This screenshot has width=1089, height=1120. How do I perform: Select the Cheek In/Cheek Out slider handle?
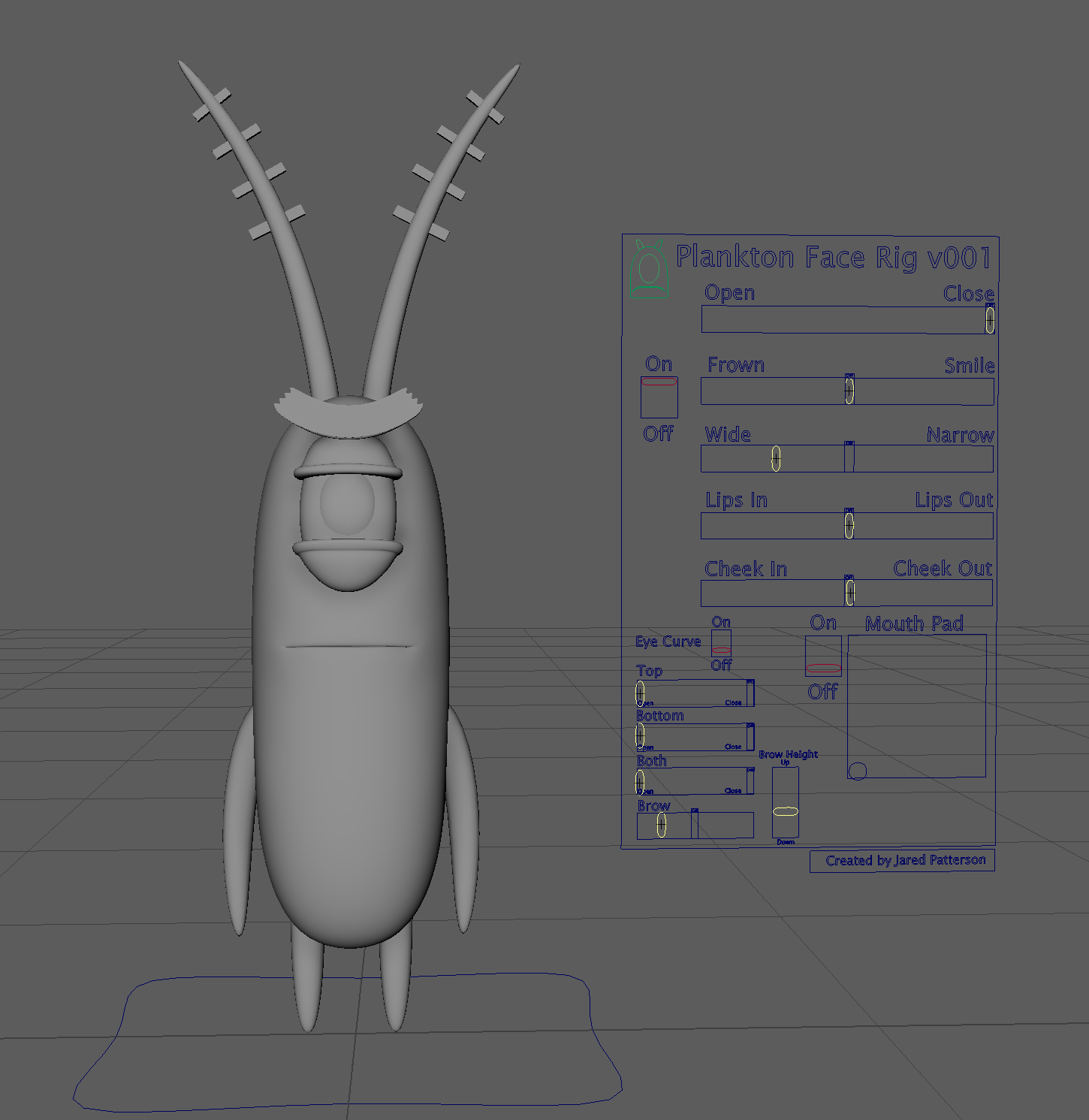coord(849,593)
